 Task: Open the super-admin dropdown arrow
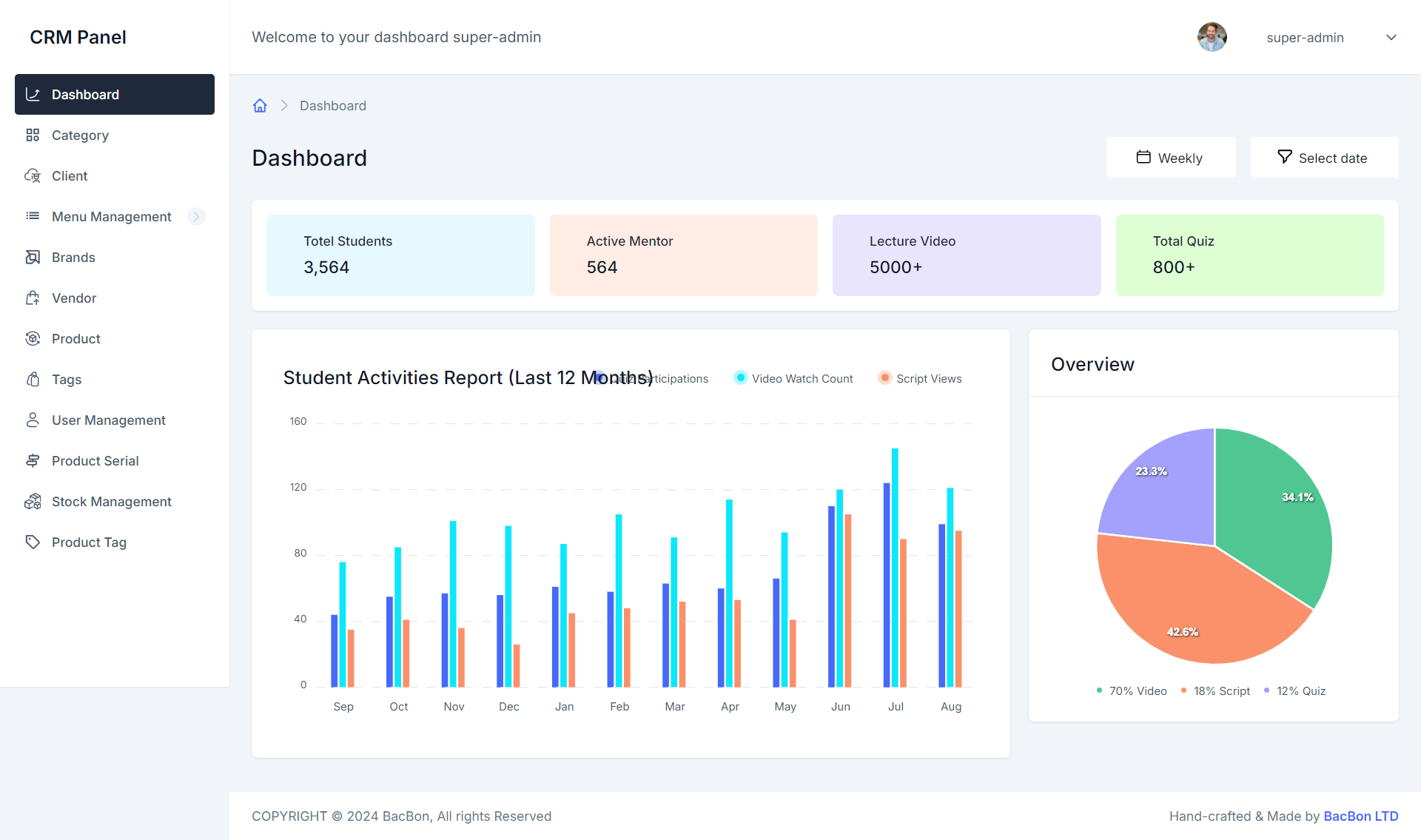(x=1391, y=37)
